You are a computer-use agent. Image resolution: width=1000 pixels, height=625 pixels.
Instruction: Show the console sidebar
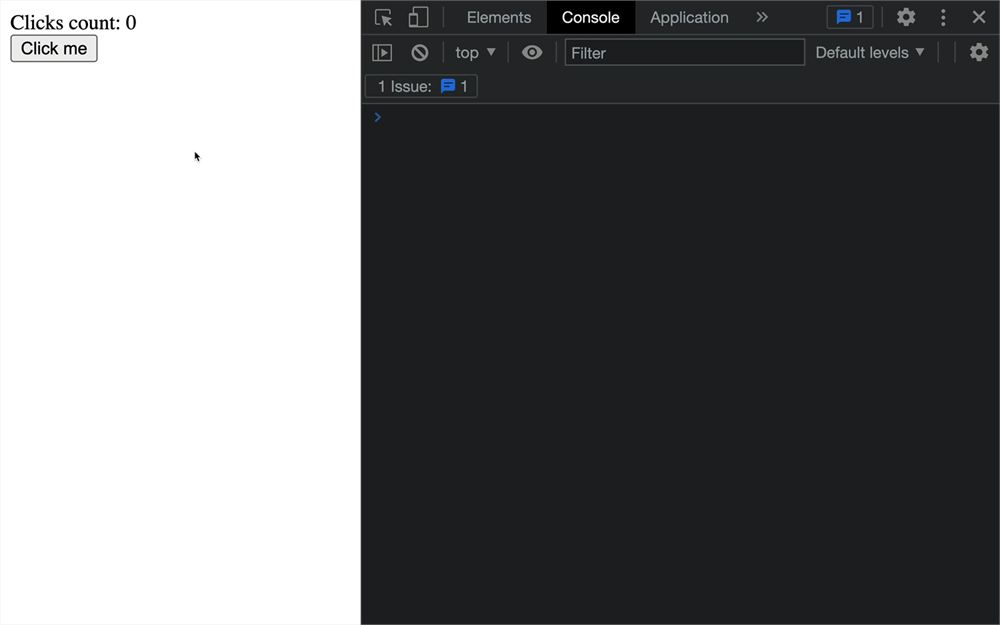381,52
